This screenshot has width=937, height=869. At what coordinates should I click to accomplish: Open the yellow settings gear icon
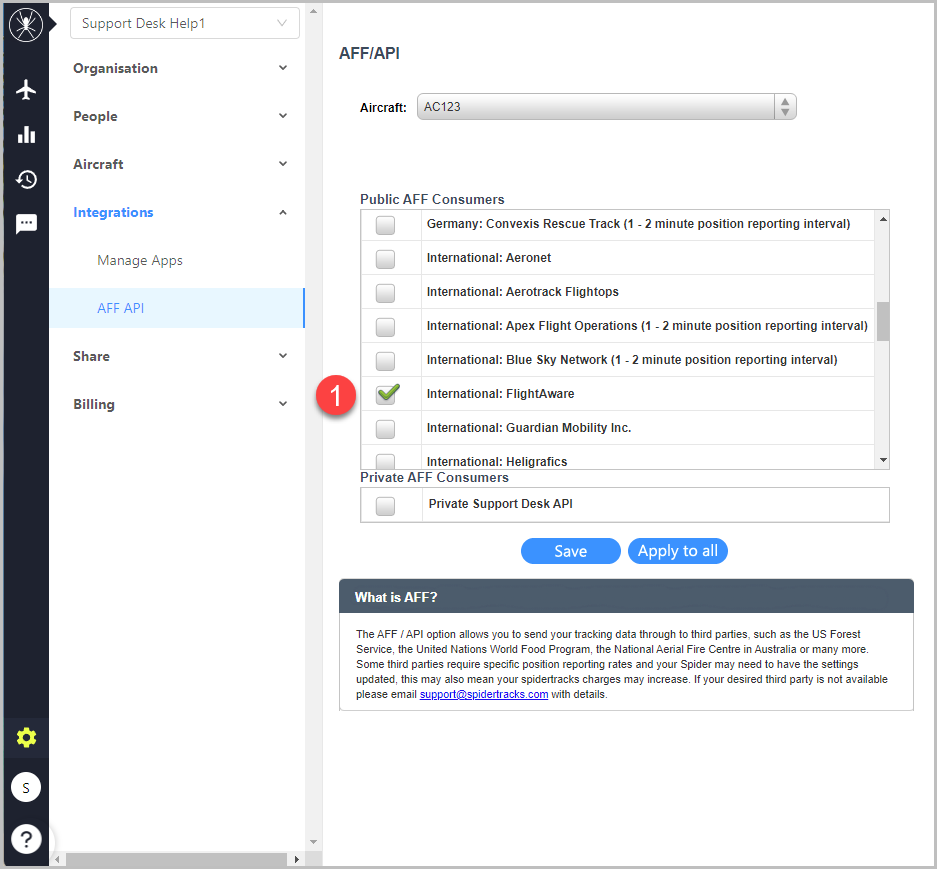pos(26,738)
